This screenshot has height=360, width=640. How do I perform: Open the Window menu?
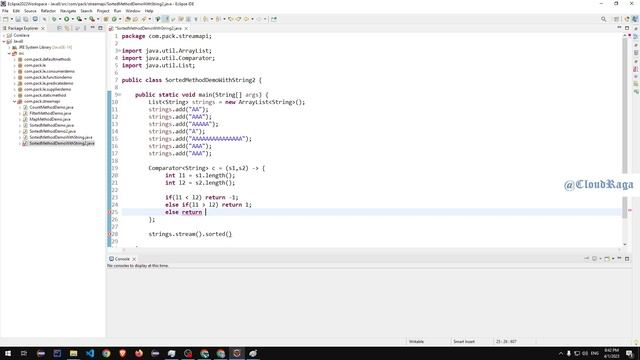pyautogui.click(x=133, y=11)
